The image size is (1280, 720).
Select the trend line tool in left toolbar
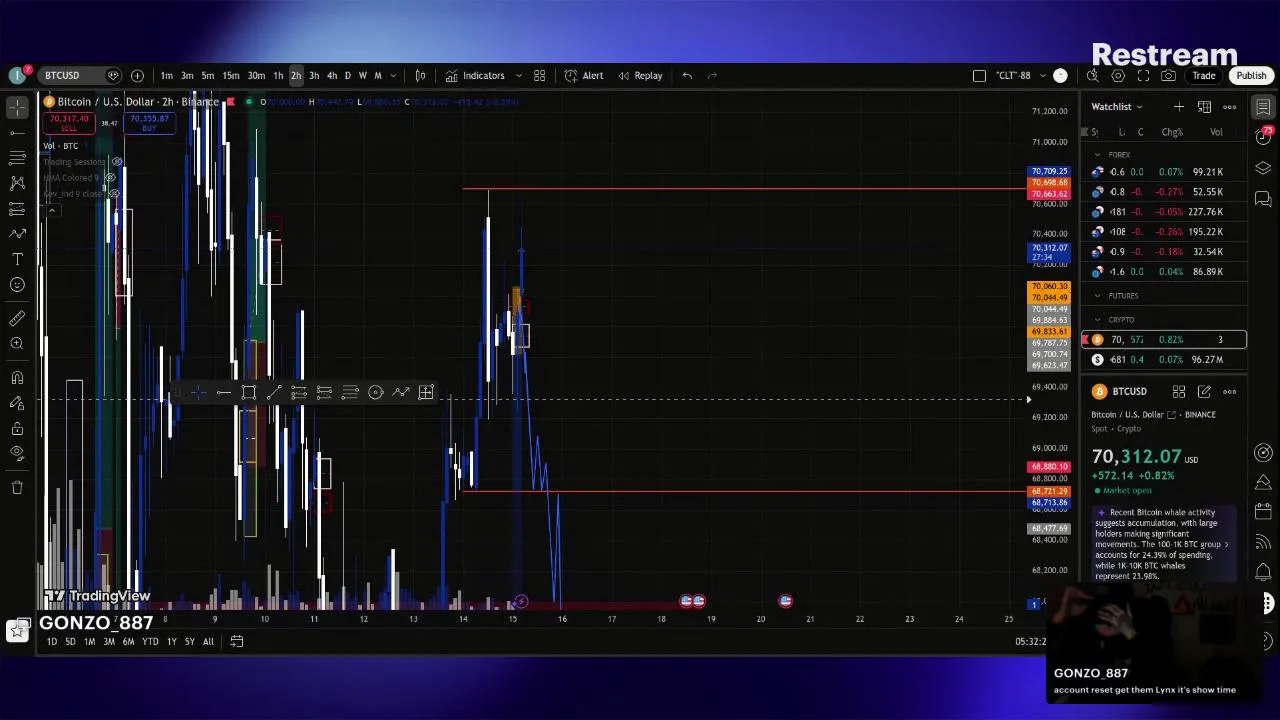click(x=17, y=132)
